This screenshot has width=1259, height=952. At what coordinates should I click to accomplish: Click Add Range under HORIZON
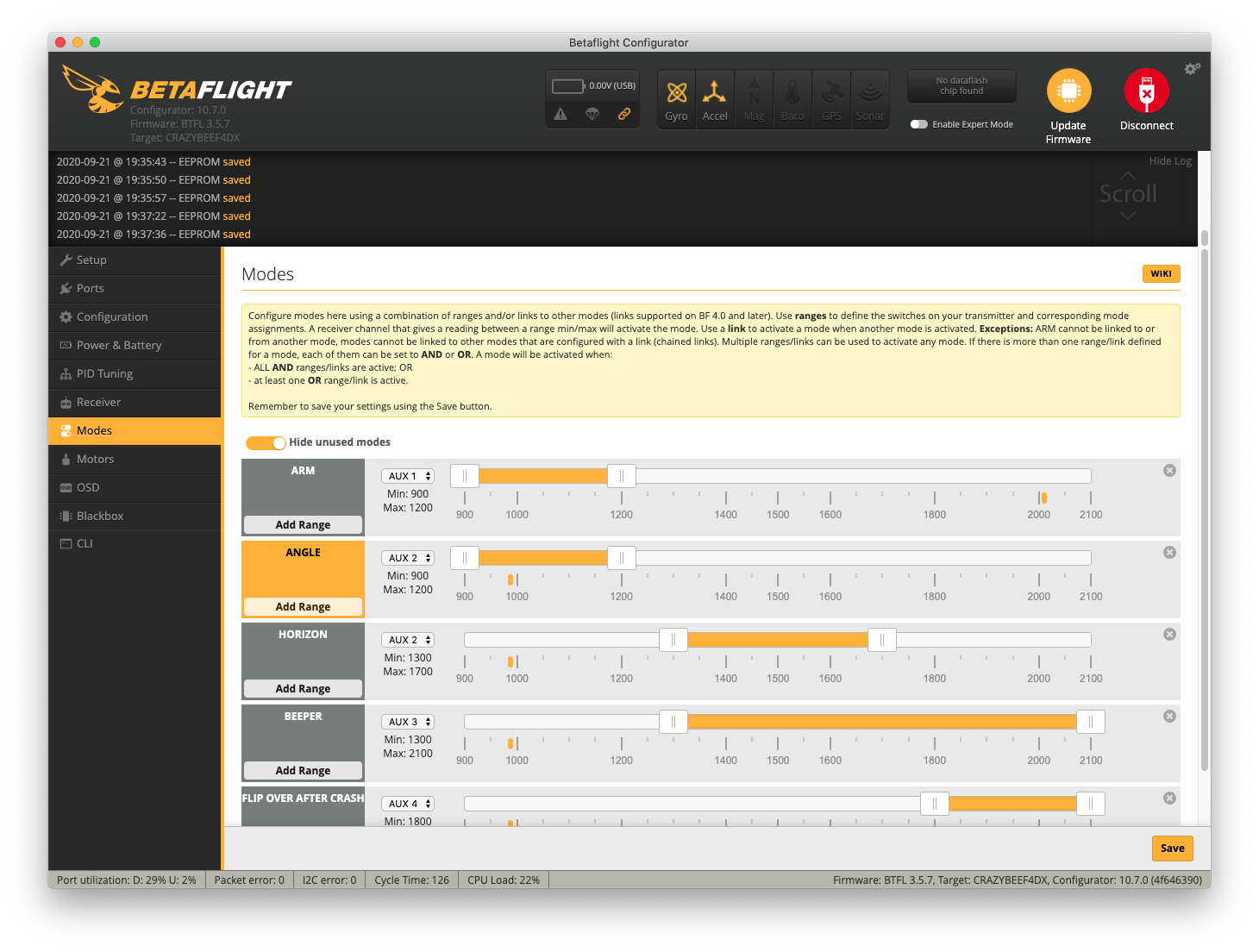303,689
